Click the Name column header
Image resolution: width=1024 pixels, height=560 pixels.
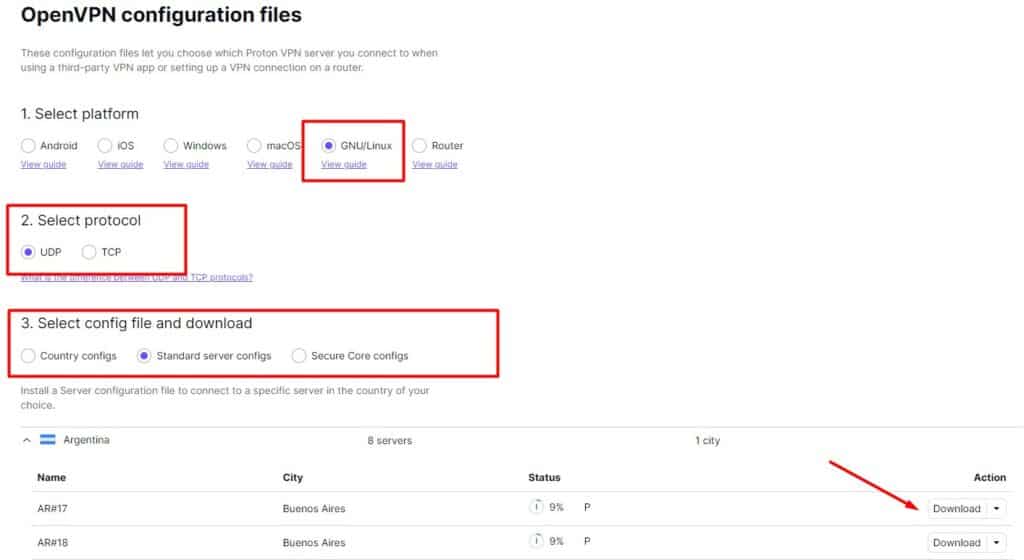coord(52,477)
